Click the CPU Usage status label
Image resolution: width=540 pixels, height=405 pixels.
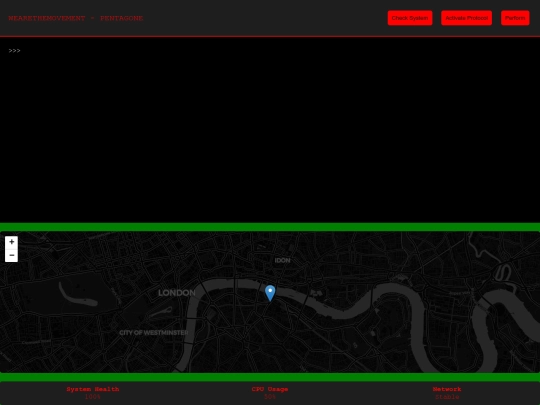click(x=270, y=389)
